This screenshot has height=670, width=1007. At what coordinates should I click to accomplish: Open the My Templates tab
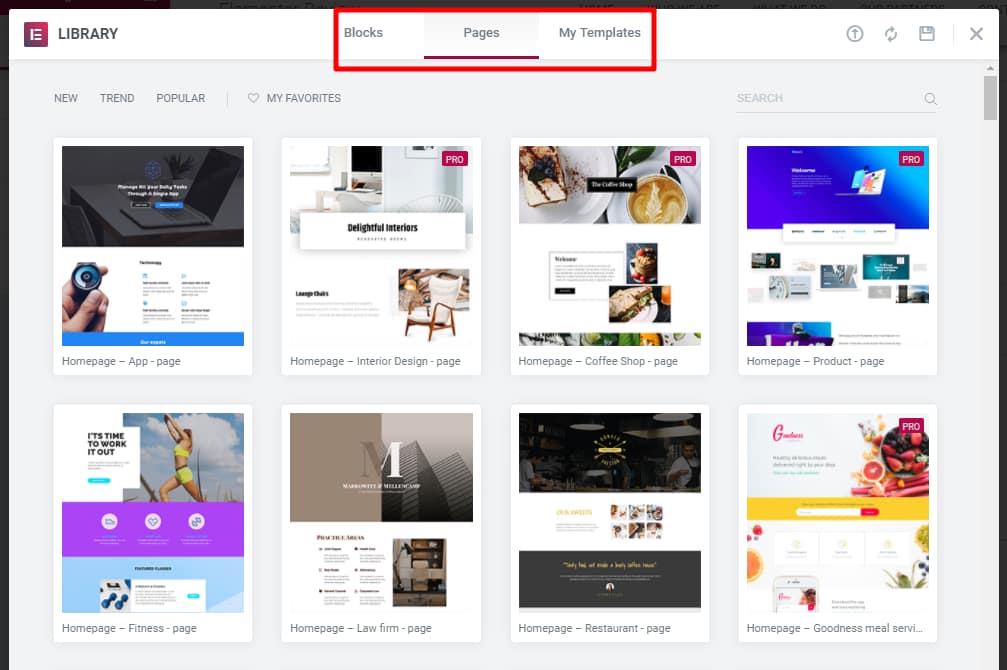[599, 33]
